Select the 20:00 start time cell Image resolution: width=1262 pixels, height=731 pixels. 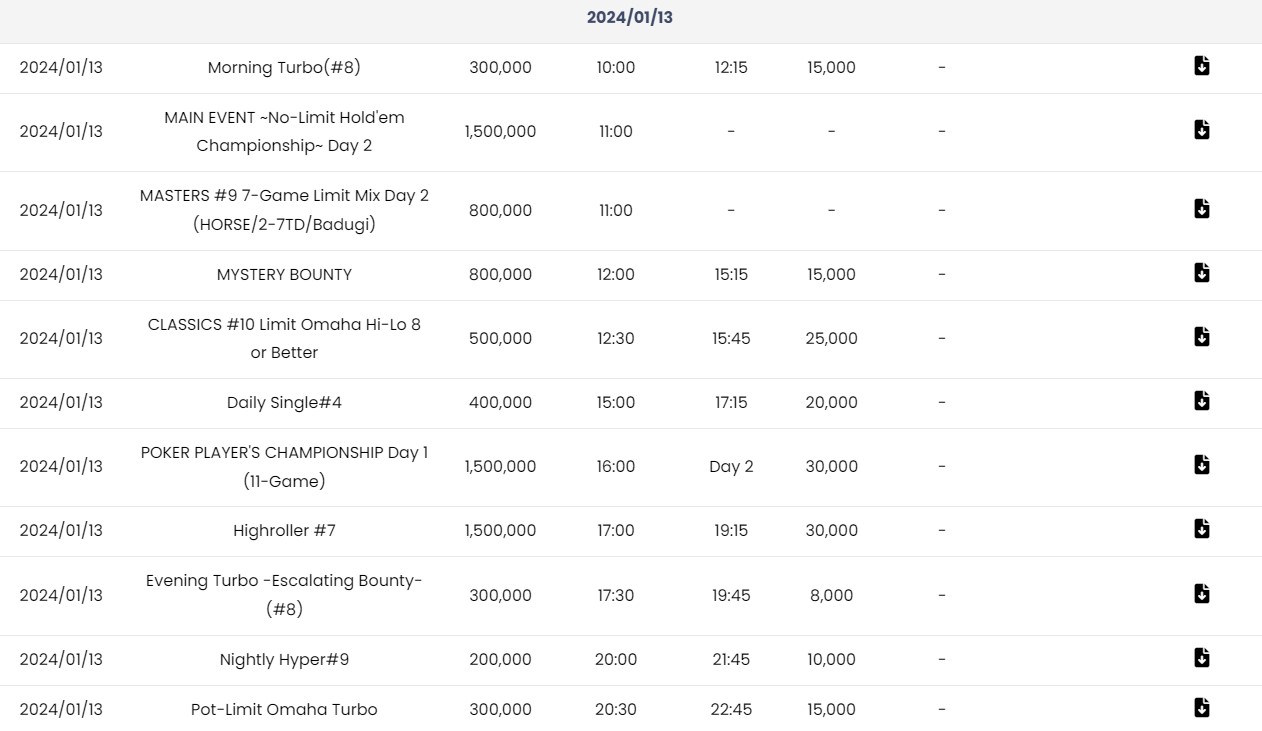(616, 659)
